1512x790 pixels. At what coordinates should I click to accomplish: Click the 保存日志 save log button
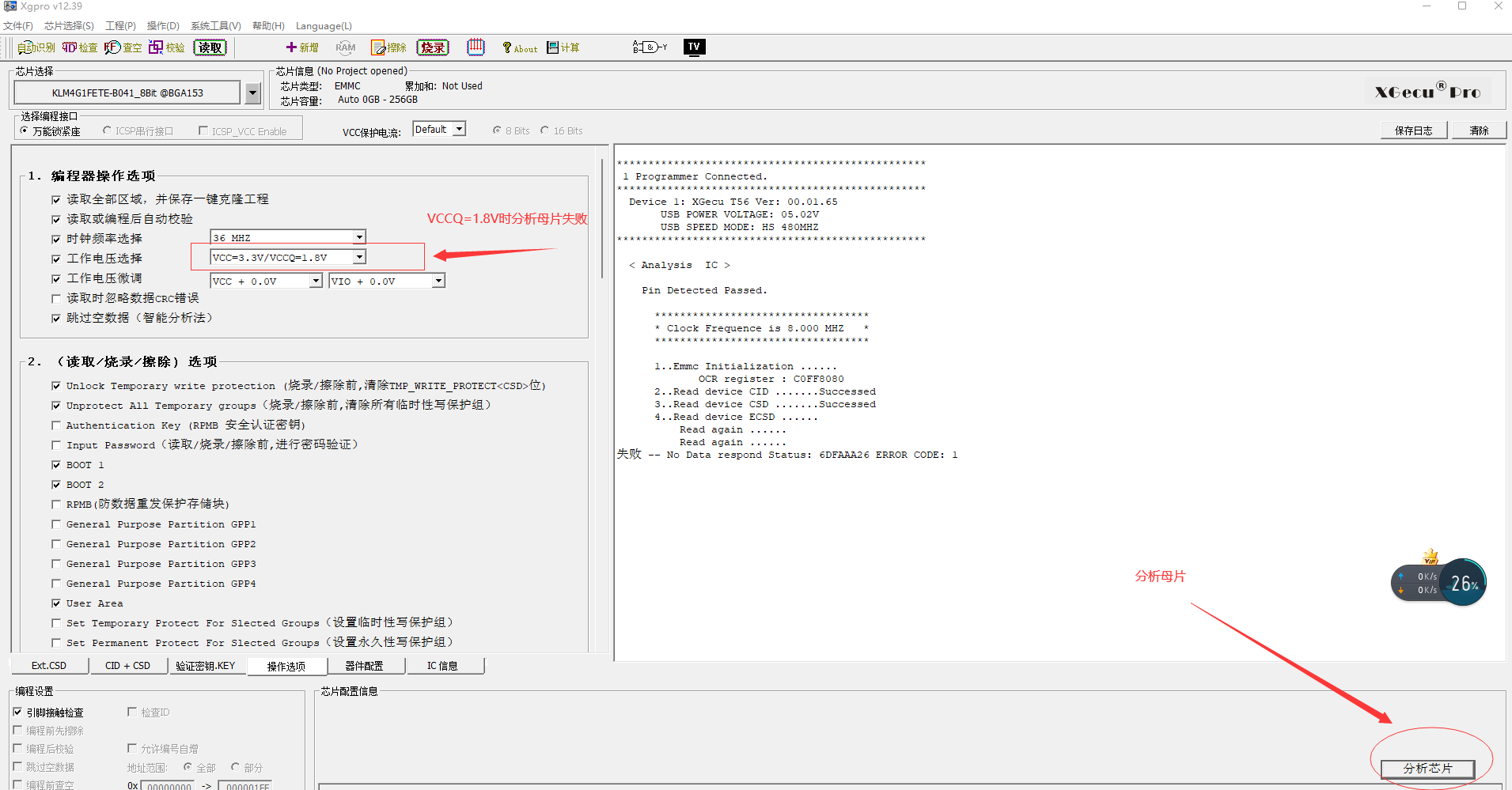[x=1413, y=130]
